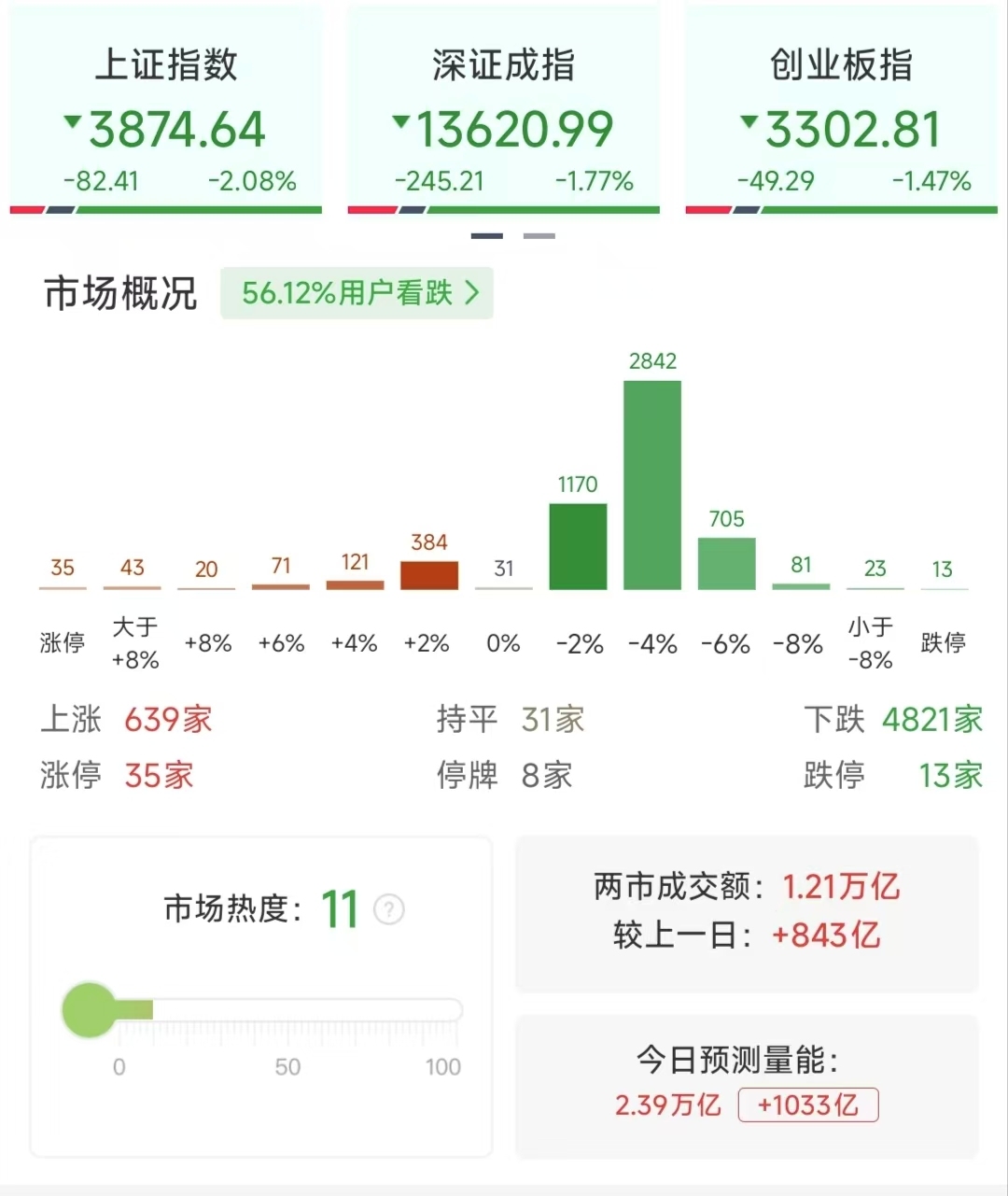Tap the +1033亿 forecast volume badge

(x=807, y=1105)
